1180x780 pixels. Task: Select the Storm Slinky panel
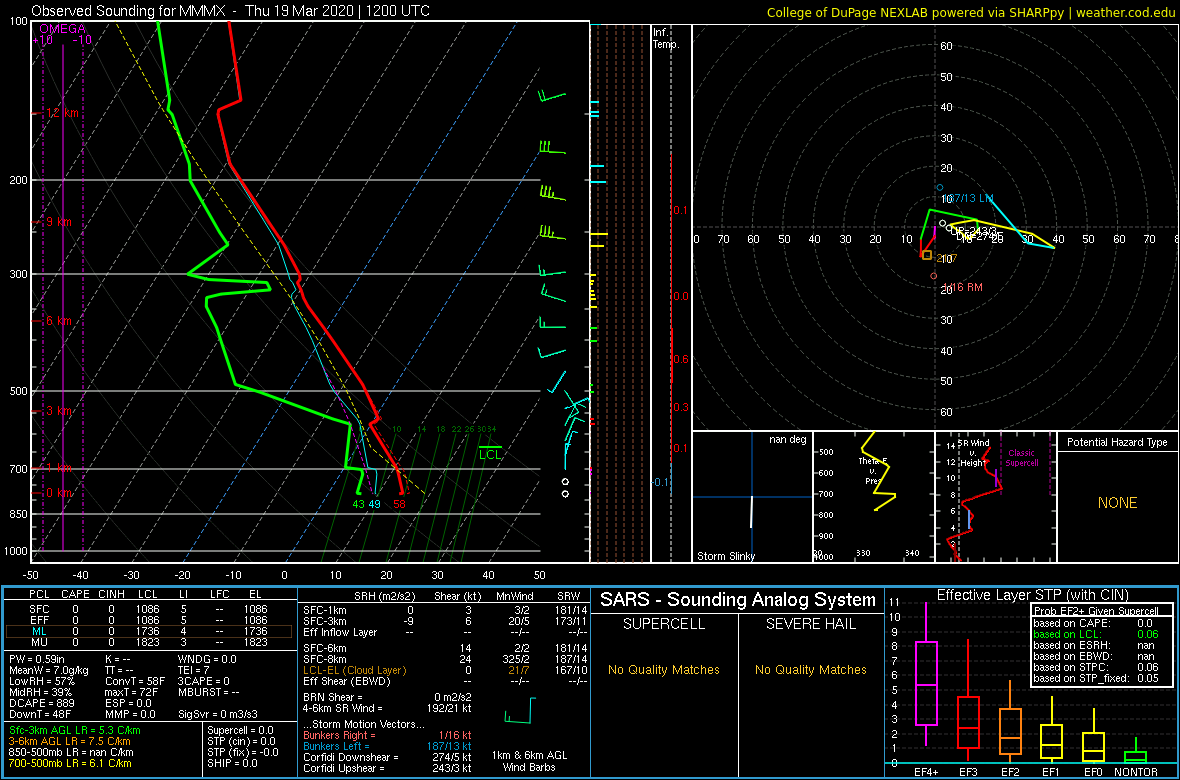(751, 497)
